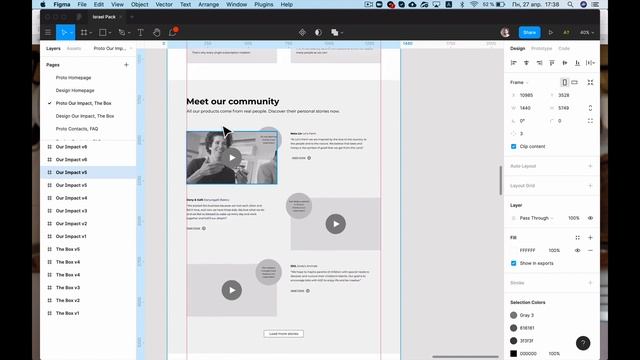
Task: Toggle Layer visibility eye icon
Action: (x=590, y=218)
